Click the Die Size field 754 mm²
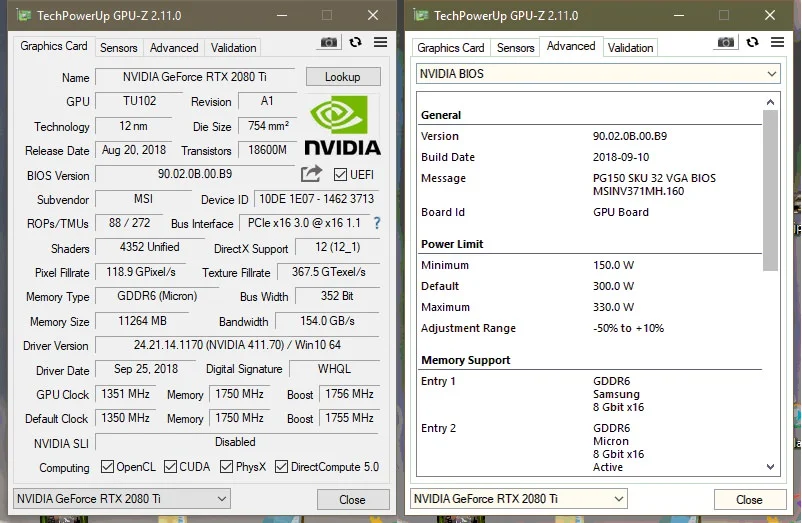The width and height of the screenshot is (802, 523). pyautogui.click(x=268, y=125)
